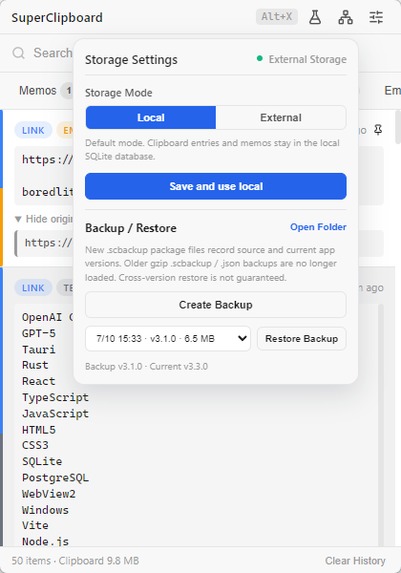Click the 'TypeScript' line in entry
The width and height of the screenshot is (401, 573).
tap(55, 397)
